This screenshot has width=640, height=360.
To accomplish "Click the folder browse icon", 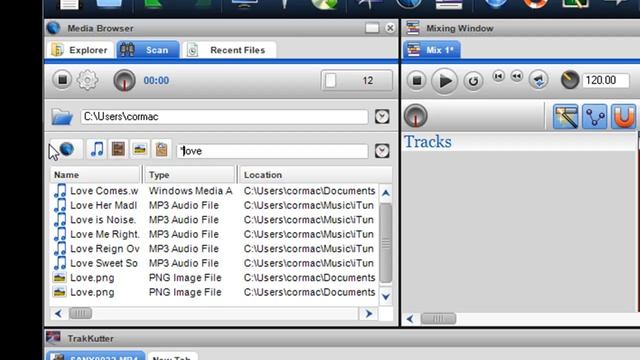I will (x=62, y=117).
